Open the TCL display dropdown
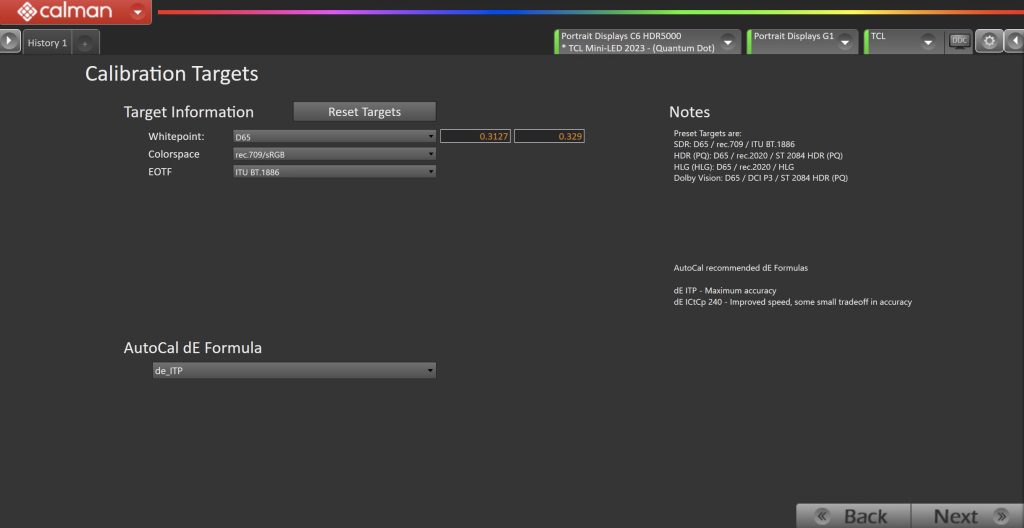This screenshot has width=1024, height=528. [x=927, y=42]
